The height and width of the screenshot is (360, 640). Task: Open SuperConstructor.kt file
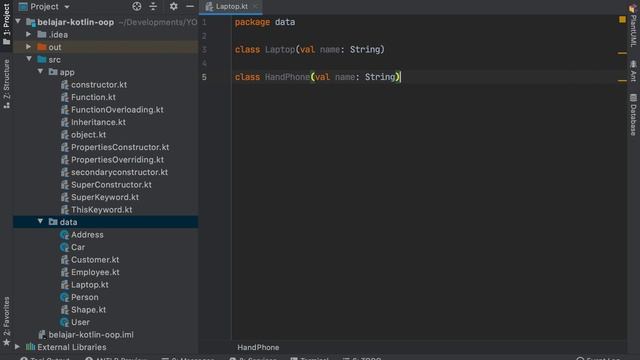[111, 184]
